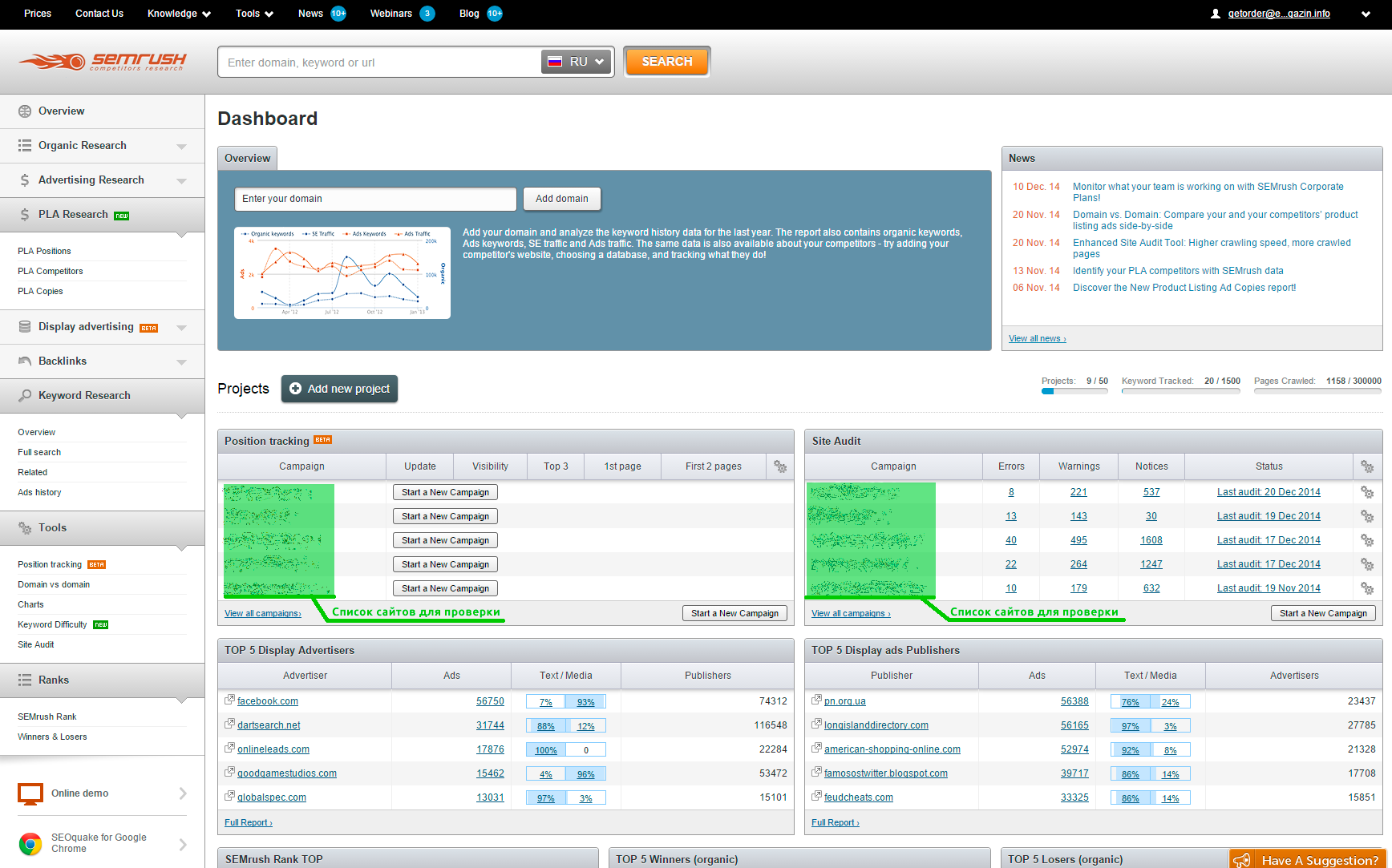
Task: Open Site Audit header settings gear
Action: 1367,466
